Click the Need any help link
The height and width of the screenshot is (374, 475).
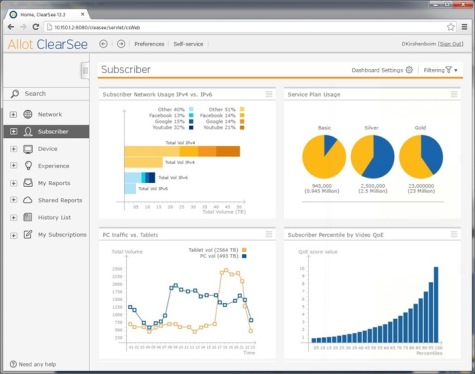pyautogui.click(x=37, y=364)
